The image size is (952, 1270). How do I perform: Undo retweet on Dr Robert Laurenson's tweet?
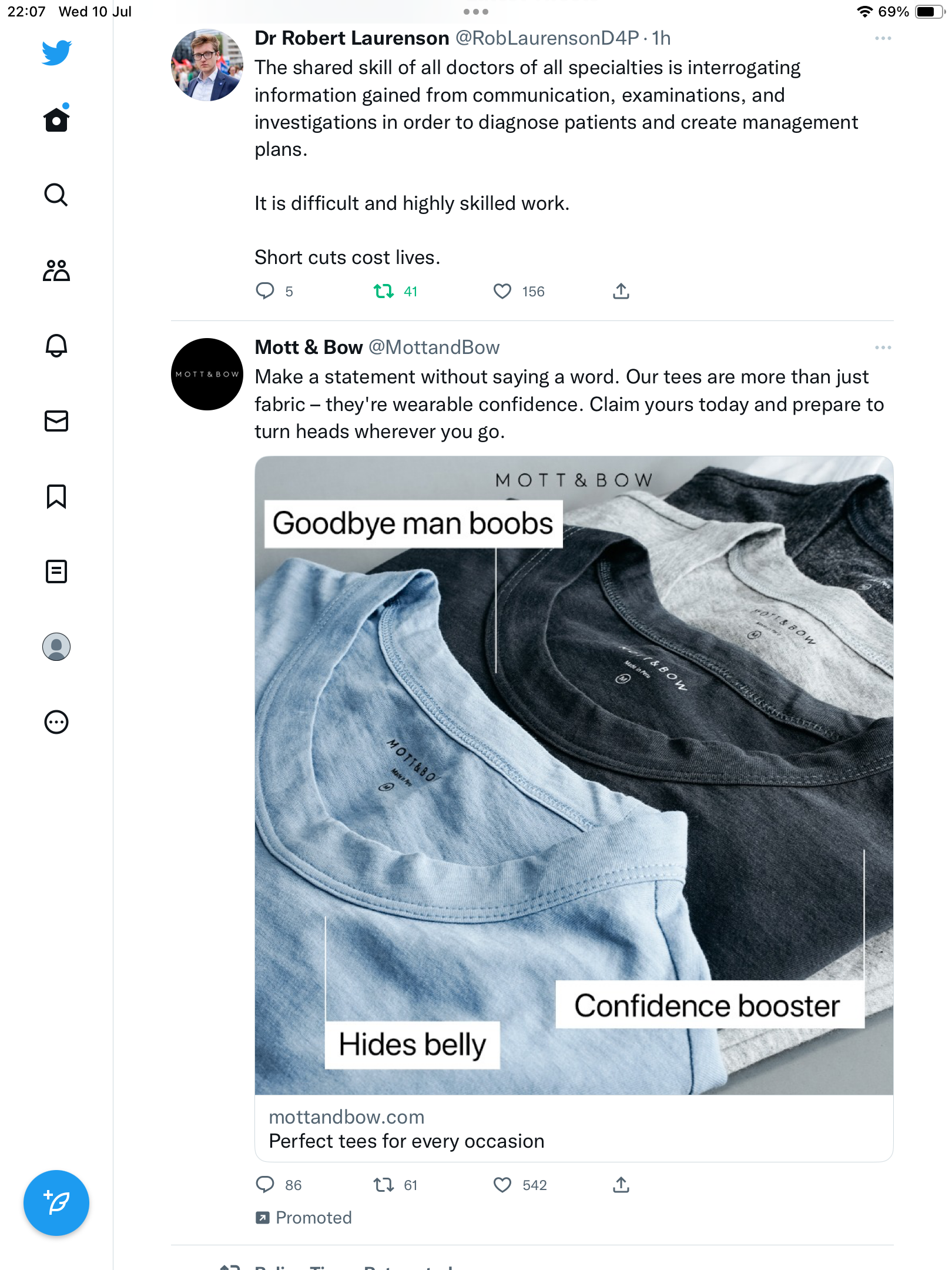384,292
